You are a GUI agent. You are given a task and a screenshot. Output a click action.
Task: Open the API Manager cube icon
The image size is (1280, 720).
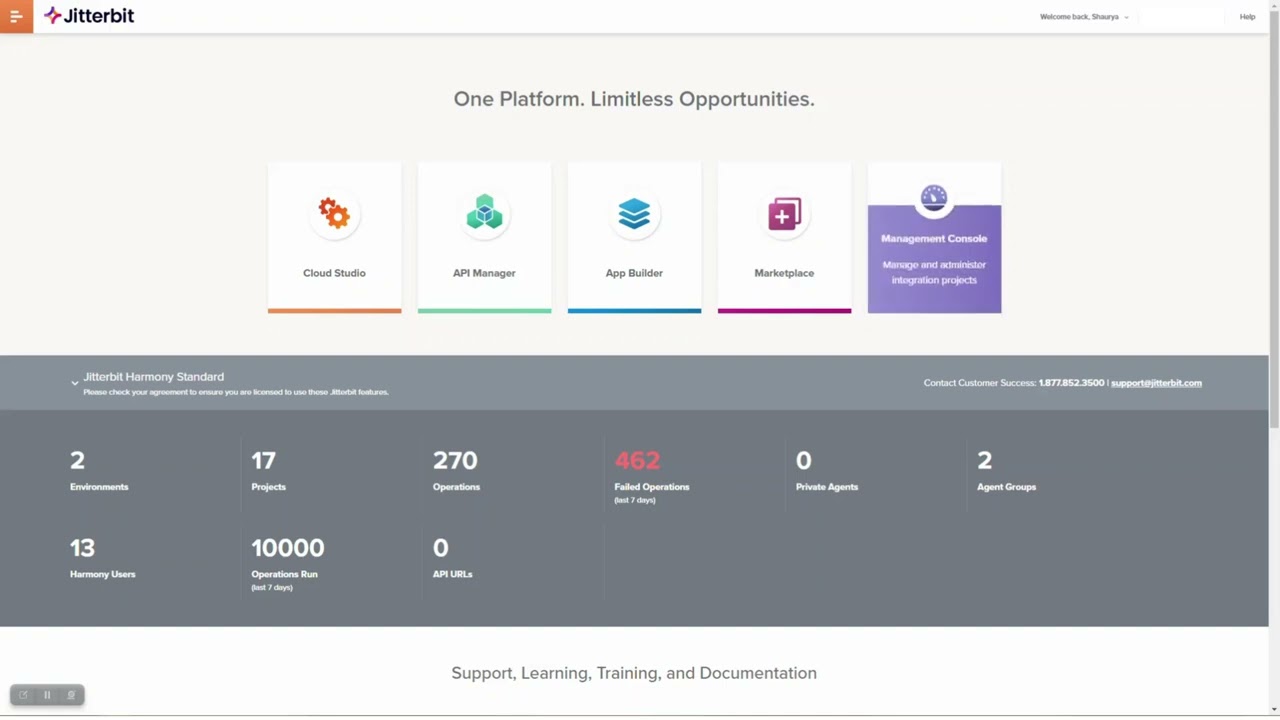[484, 213]
